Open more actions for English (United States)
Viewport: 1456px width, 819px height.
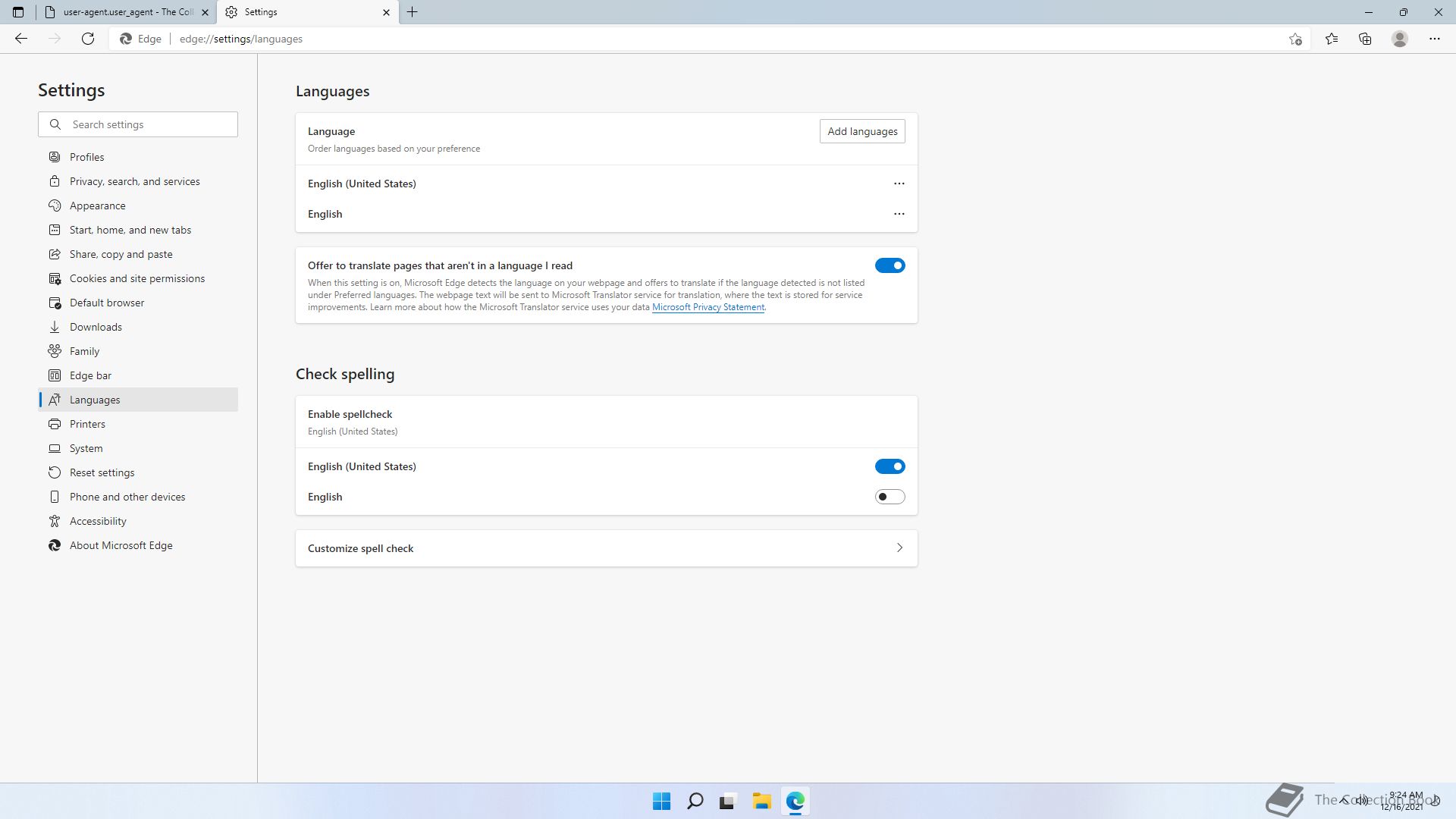[x=899, y=184]
